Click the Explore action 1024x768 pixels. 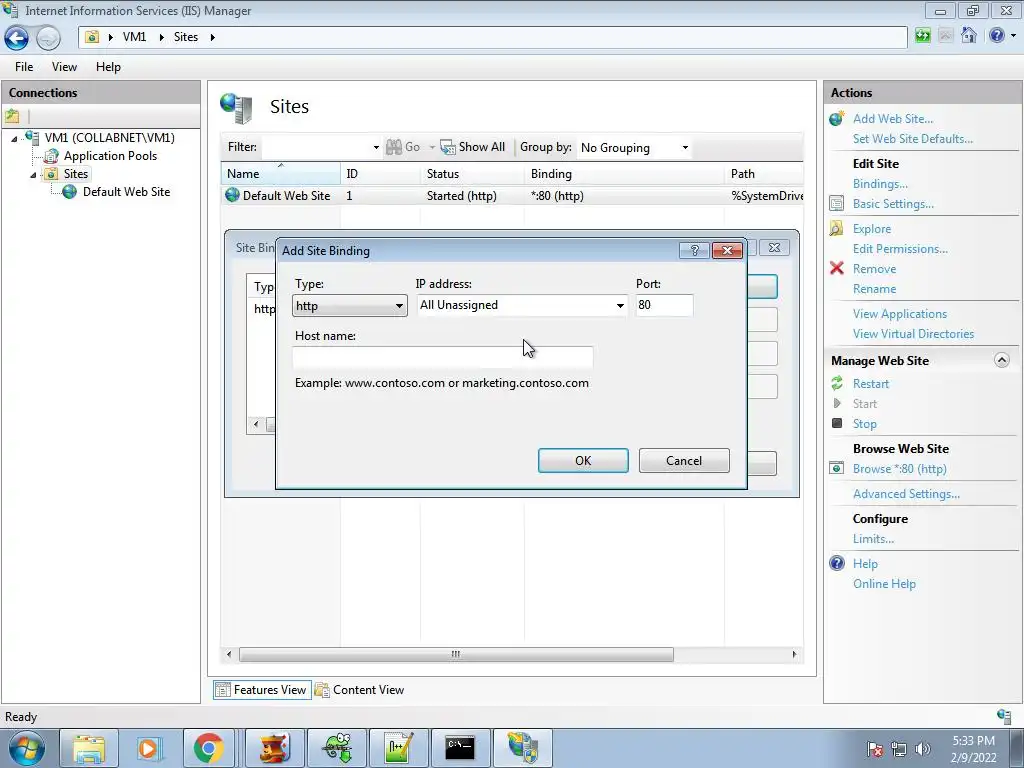point(871,229)
